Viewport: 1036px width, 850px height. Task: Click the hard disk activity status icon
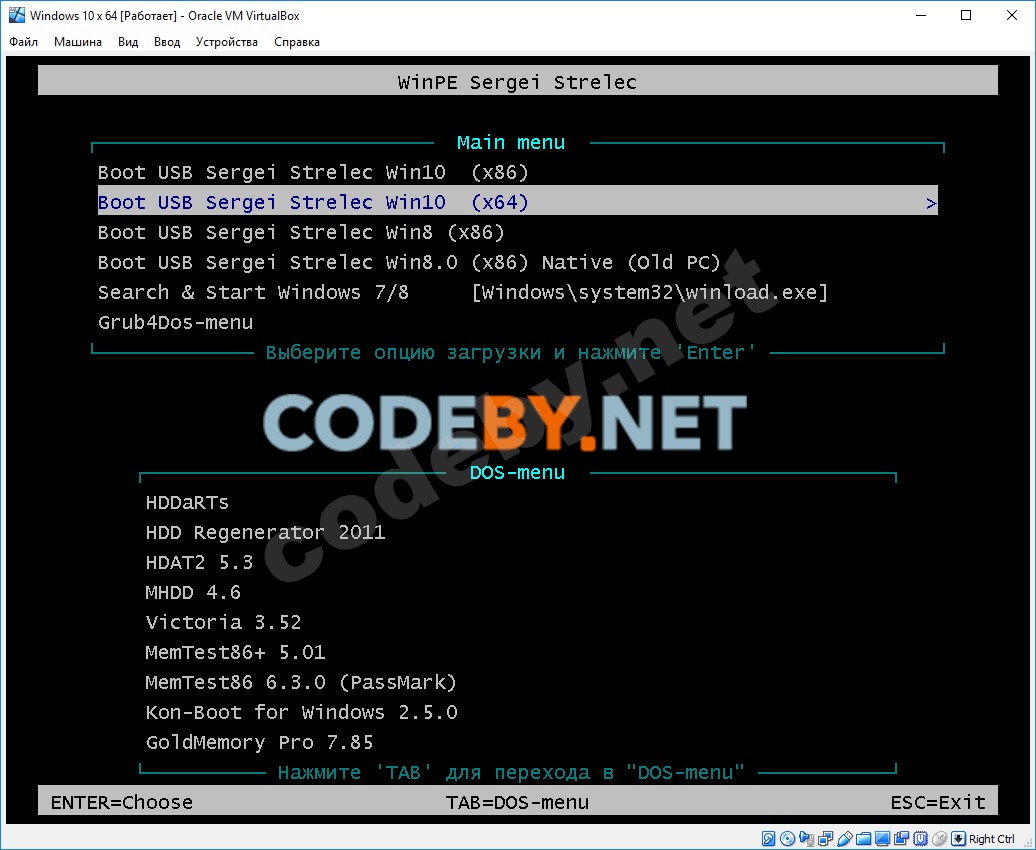tap(768, 839)
